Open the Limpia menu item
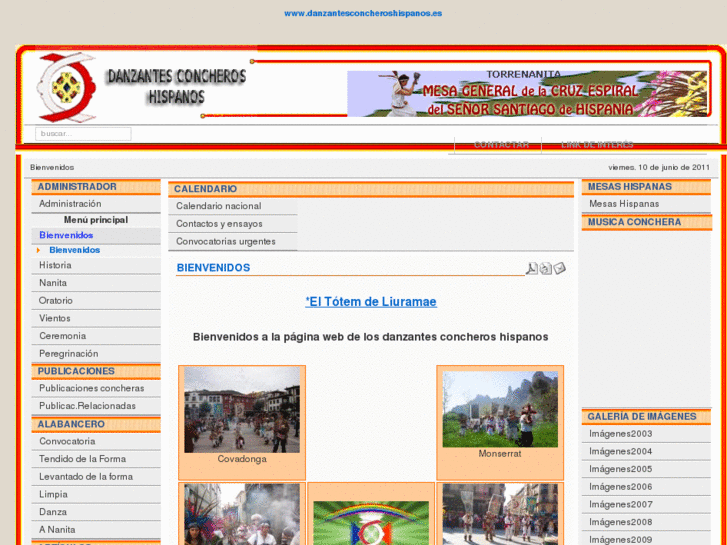The image size is (727, 545). (96, 494)
